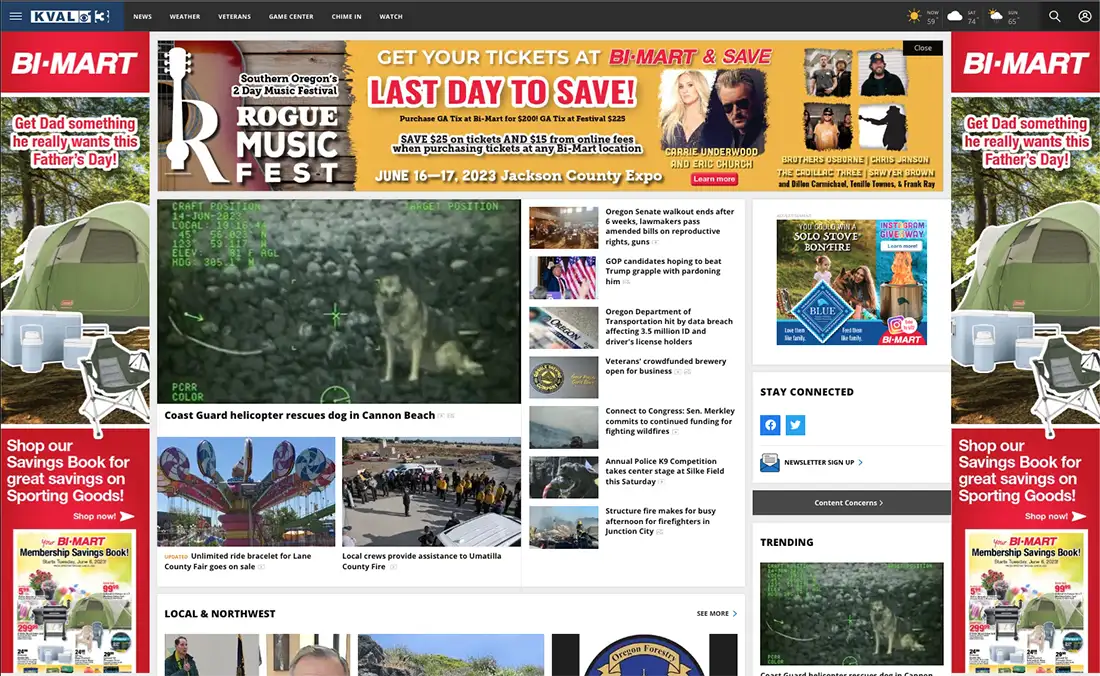The image size is (1100, 676).
Task: Read Unlimited ride bracelet Lane County Fair story
Action: coord(238,561)
